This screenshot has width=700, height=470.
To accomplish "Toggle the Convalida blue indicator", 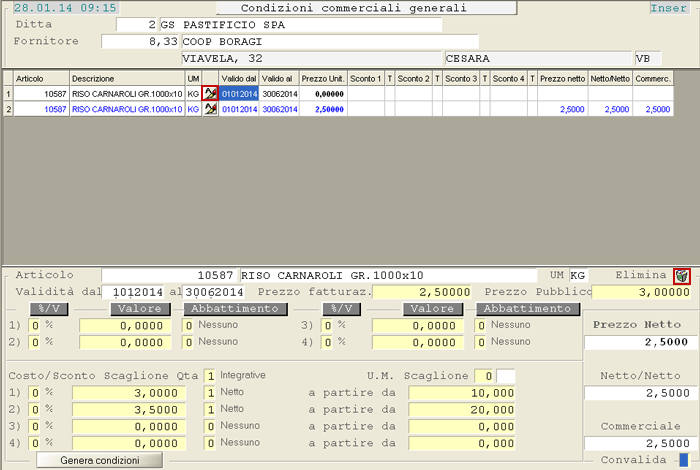I will pyautogui.click(x=683, y=460).
